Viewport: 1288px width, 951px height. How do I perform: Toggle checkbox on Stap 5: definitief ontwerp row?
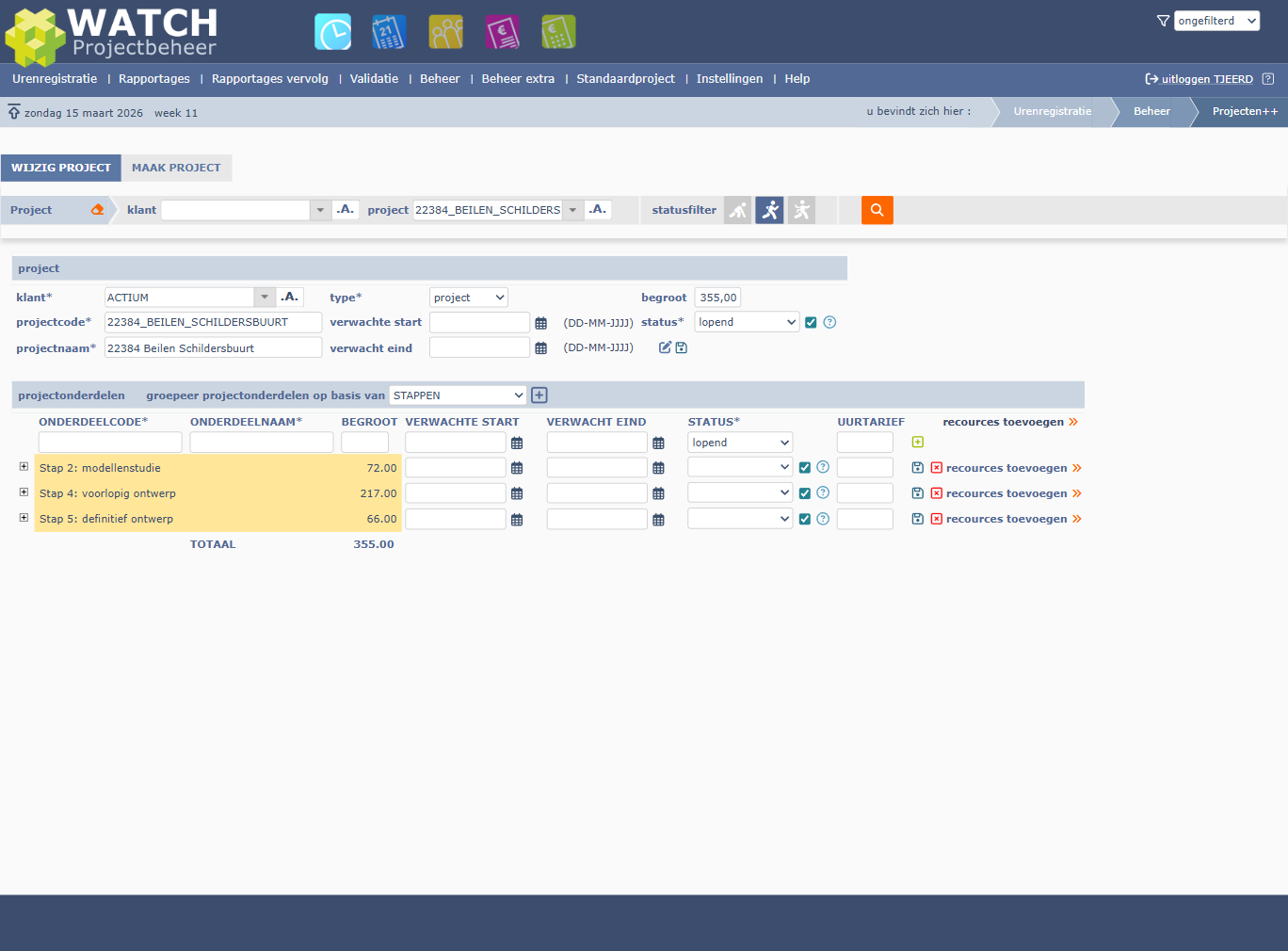point(805,519)
